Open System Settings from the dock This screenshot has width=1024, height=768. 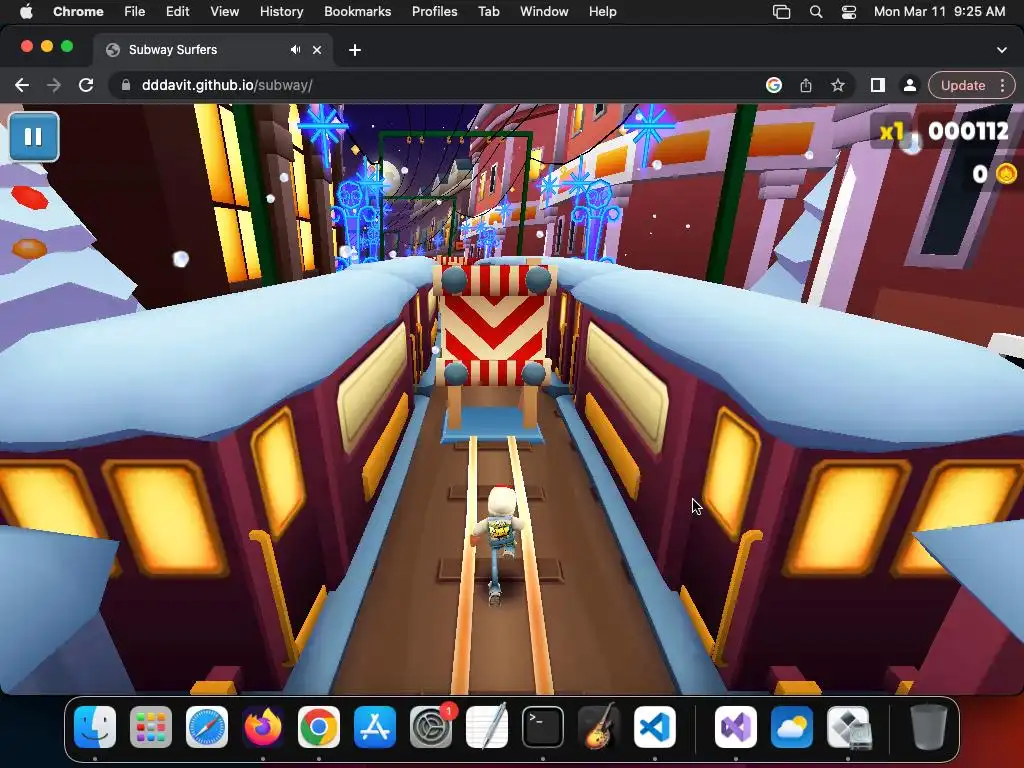click(x=431, y=727)
